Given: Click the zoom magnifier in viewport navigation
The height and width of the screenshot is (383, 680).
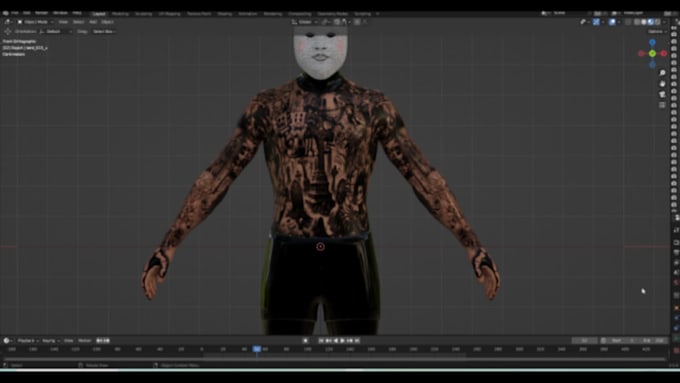Looking at the screenshot, I should [662, 72].
